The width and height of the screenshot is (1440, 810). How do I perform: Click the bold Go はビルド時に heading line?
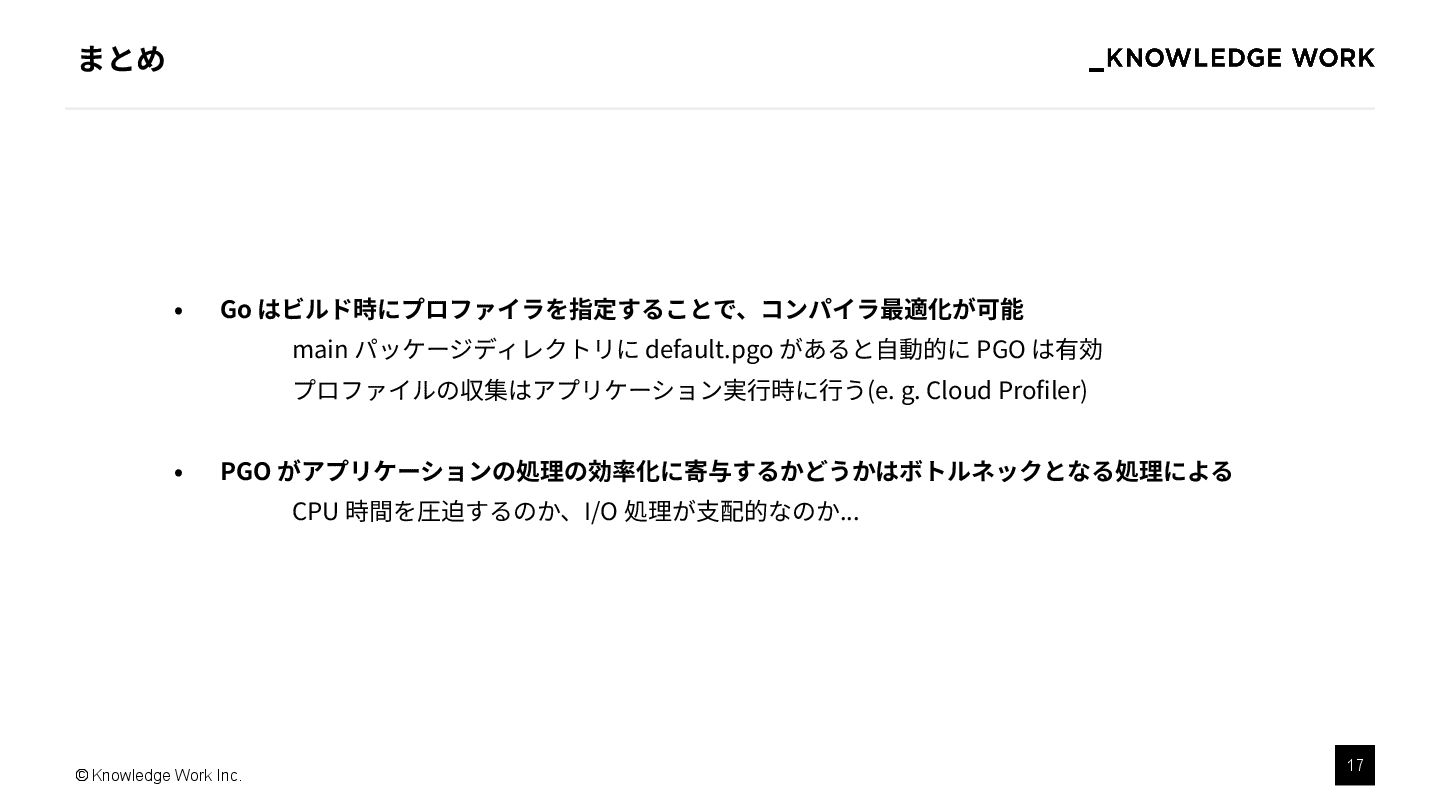pos(621,309)
